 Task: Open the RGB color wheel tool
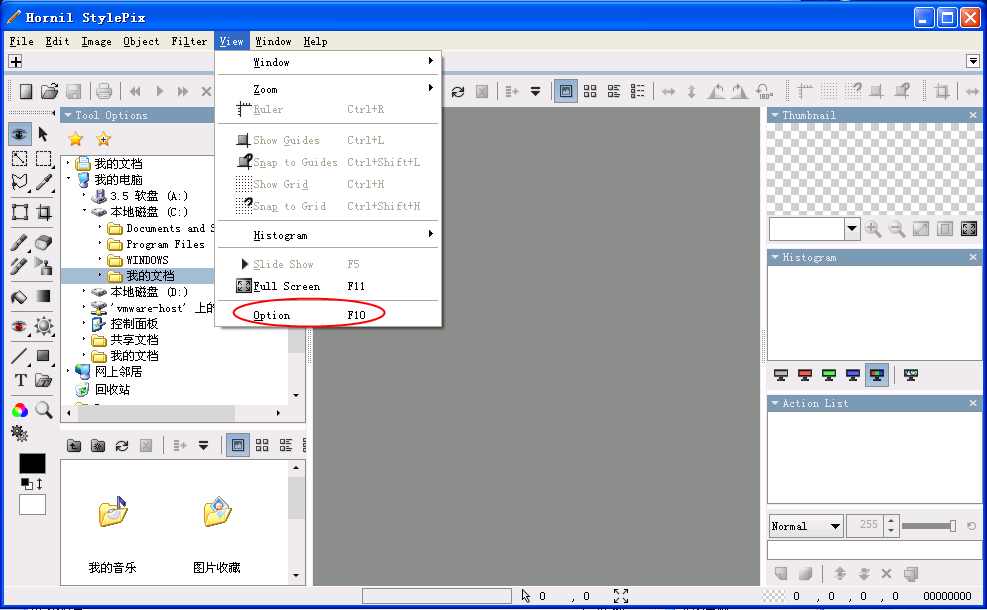click(20, 410)
